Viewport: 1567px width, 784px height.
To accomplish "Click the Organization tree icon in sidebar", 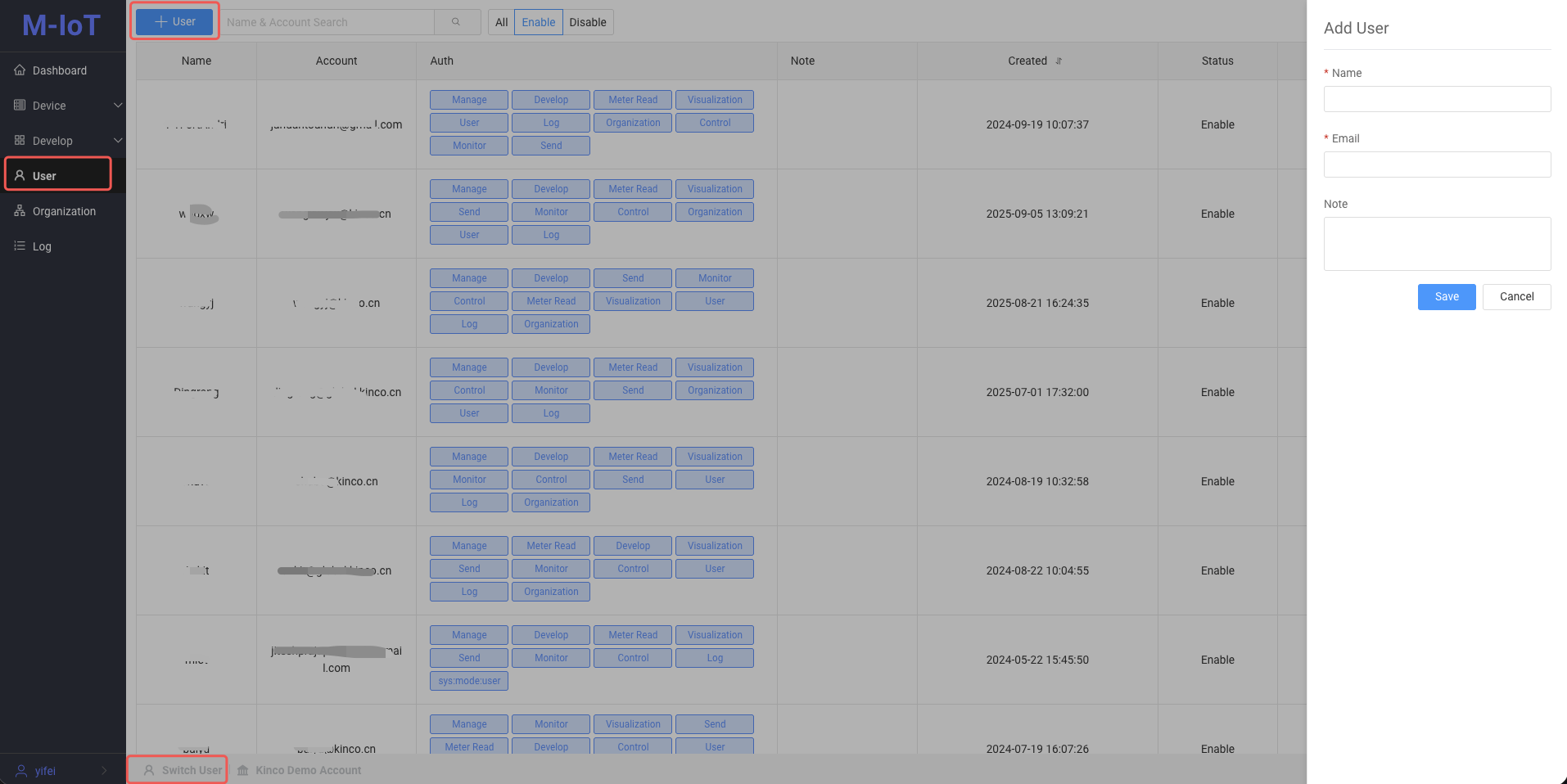I will (20, 211).
